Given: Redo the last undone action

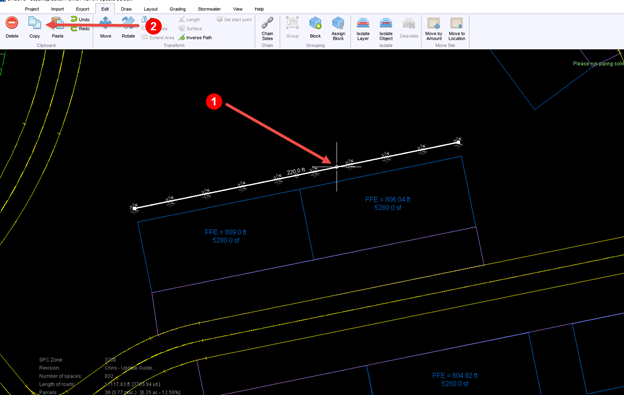Looking at the screenshot, I should tap(80, 29).
